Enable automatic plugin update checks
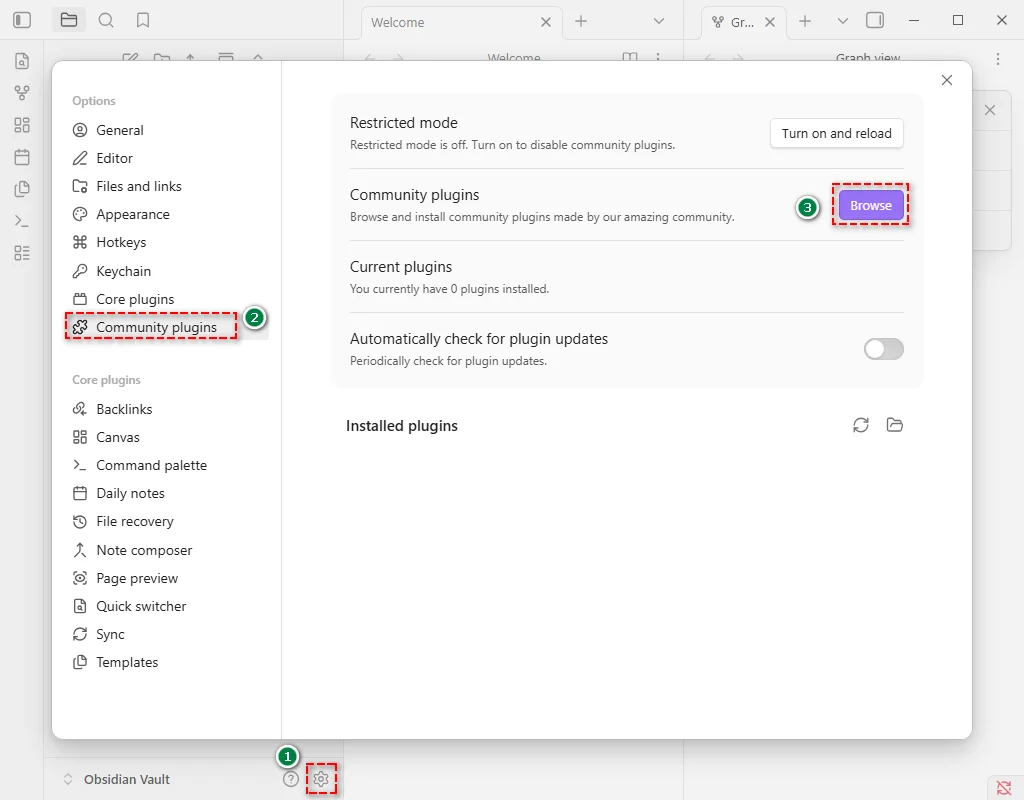Image resolution: width=1024 pixels, height=800 pixels. point(883,349)
